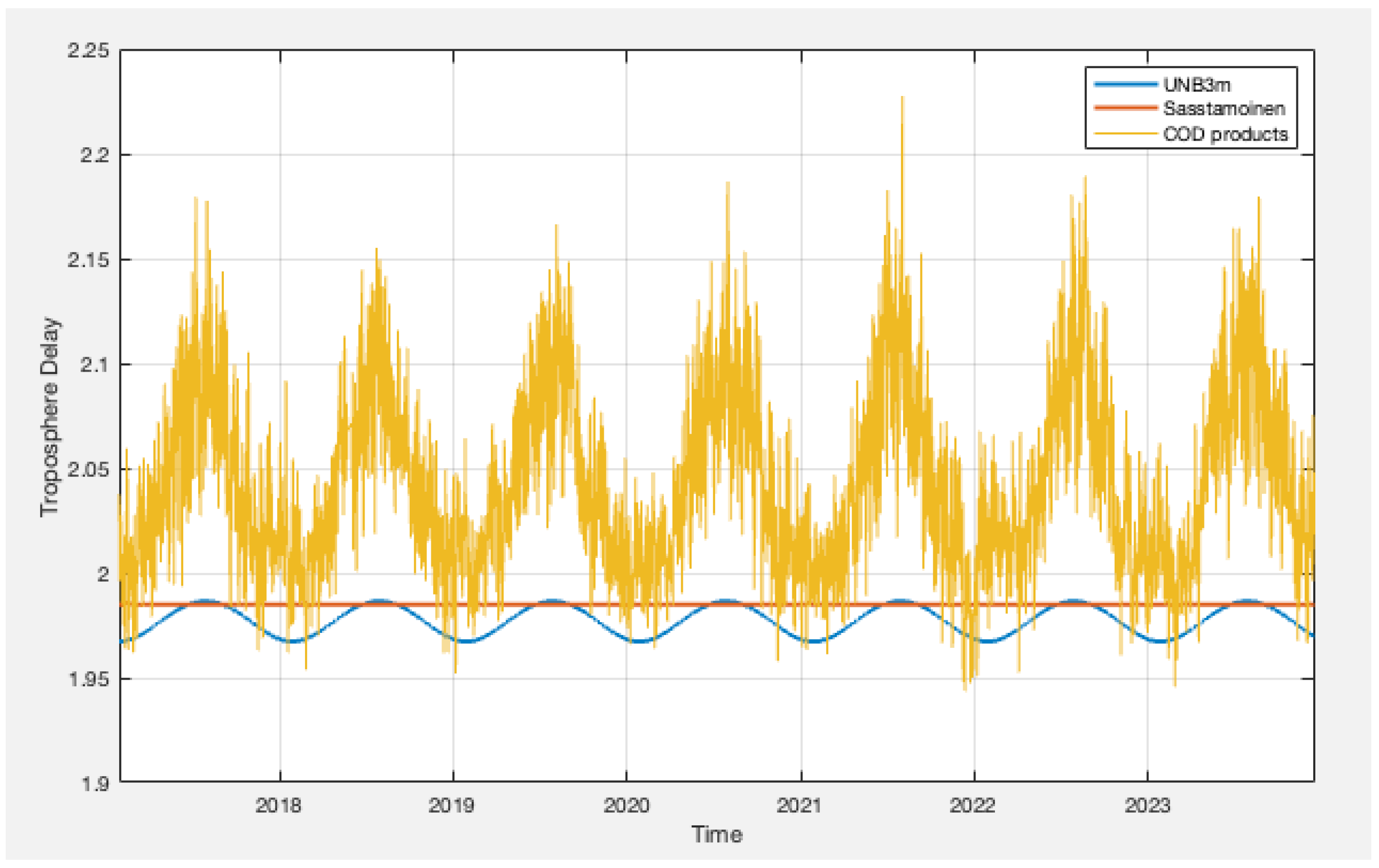Image resolution: width=1379 pixels, height=868 pixels.
Task: Click the 1.95 y-axis tick label
Action: 88,679
